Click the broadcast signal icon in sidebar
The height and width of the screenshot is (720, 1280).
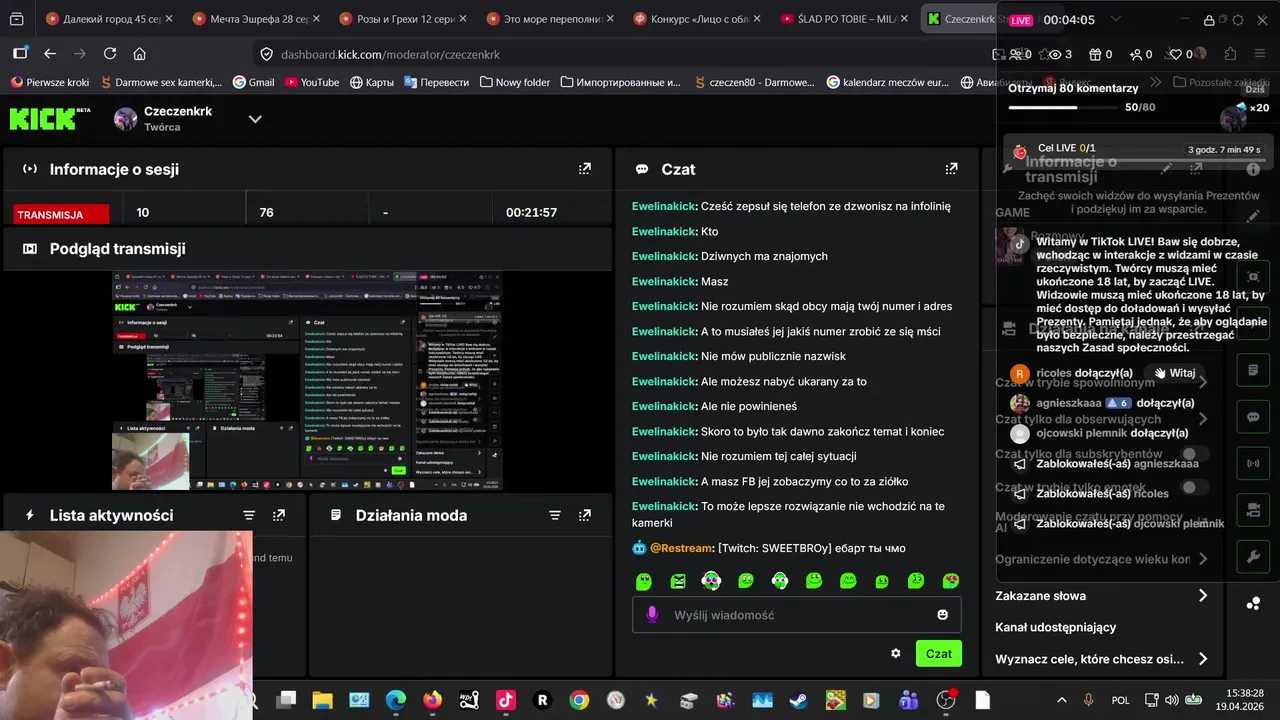click(x=1253, y=464)
